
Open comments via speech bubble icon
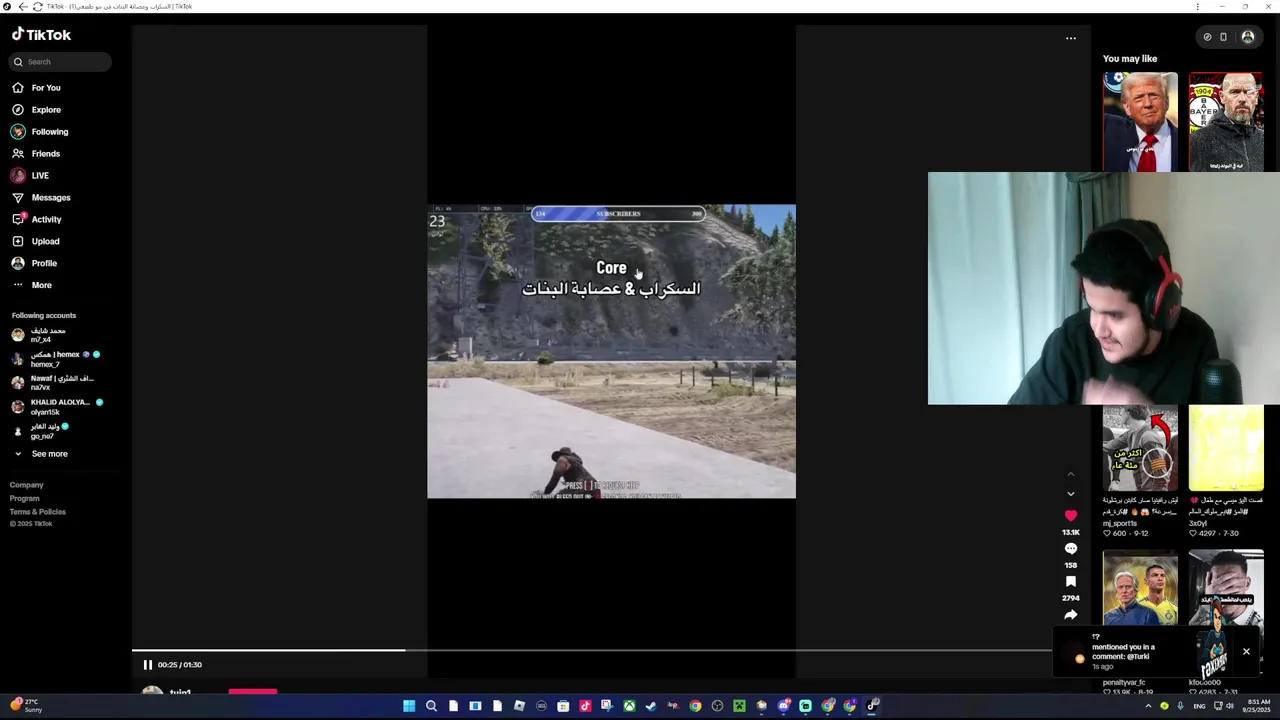[1071, 549]
